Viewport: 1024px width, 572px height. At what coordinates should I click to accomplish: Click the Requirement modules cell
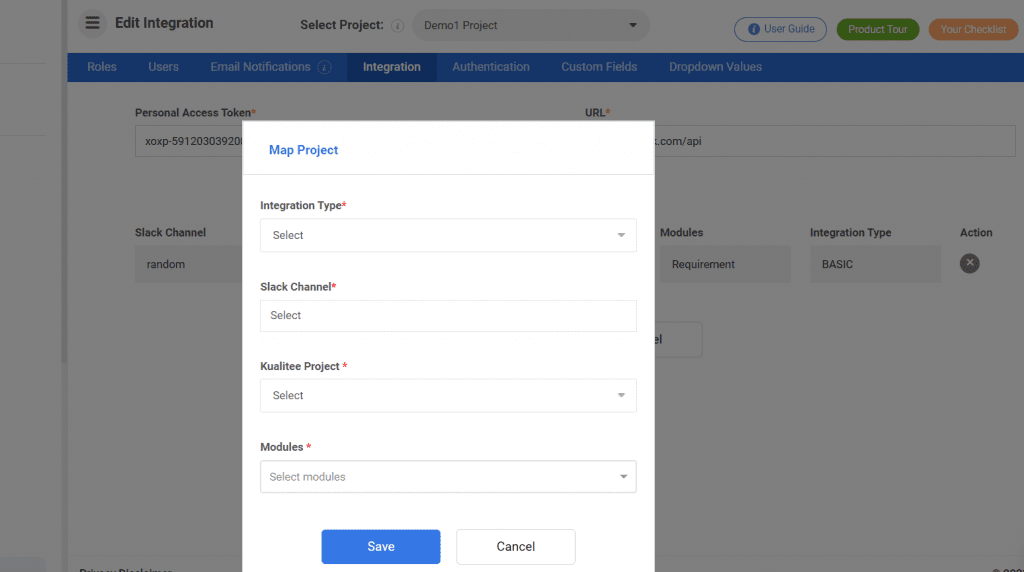(725, 264)
